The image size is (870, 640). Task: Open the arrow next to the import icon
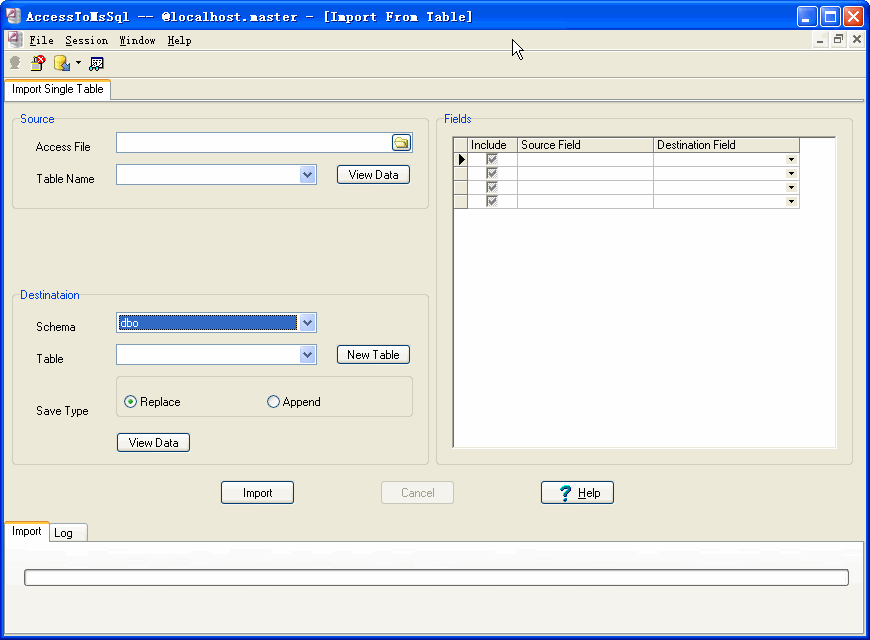click(x=78, y=63)
